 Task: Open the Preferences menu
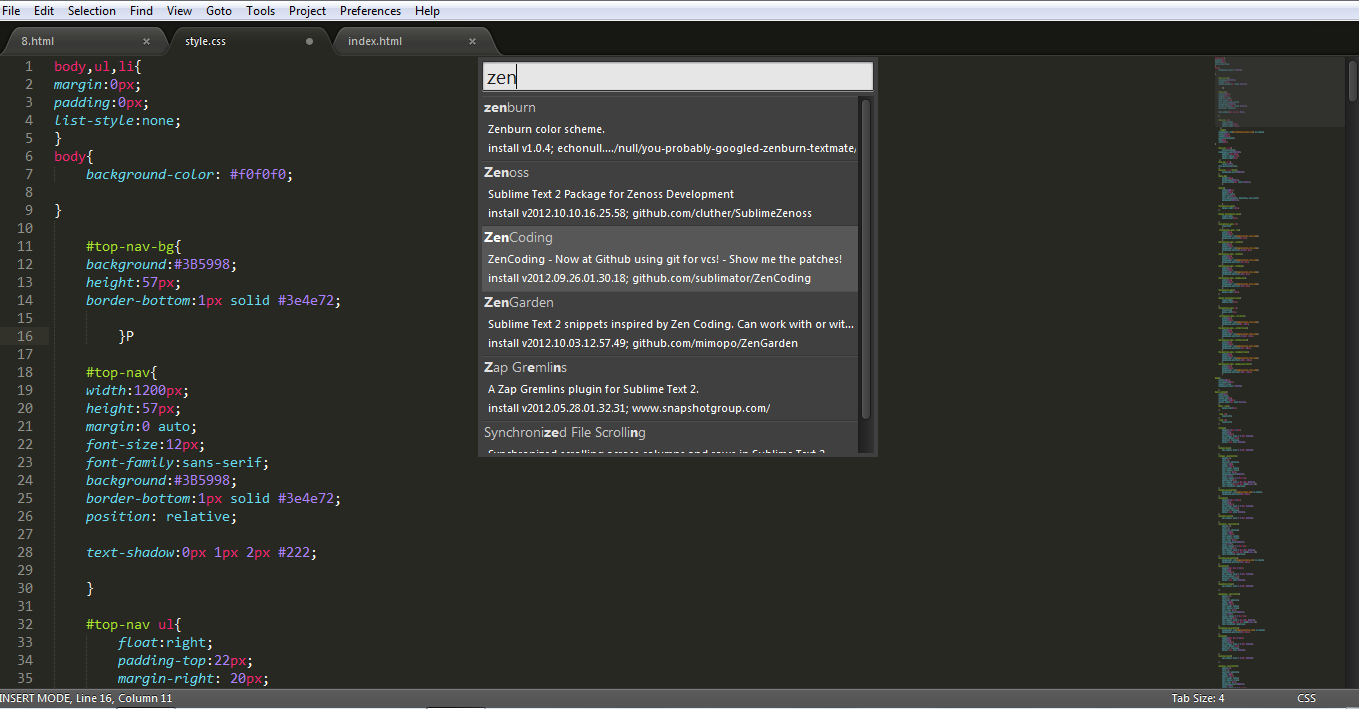pyautogui.click(x=370, y=11)
